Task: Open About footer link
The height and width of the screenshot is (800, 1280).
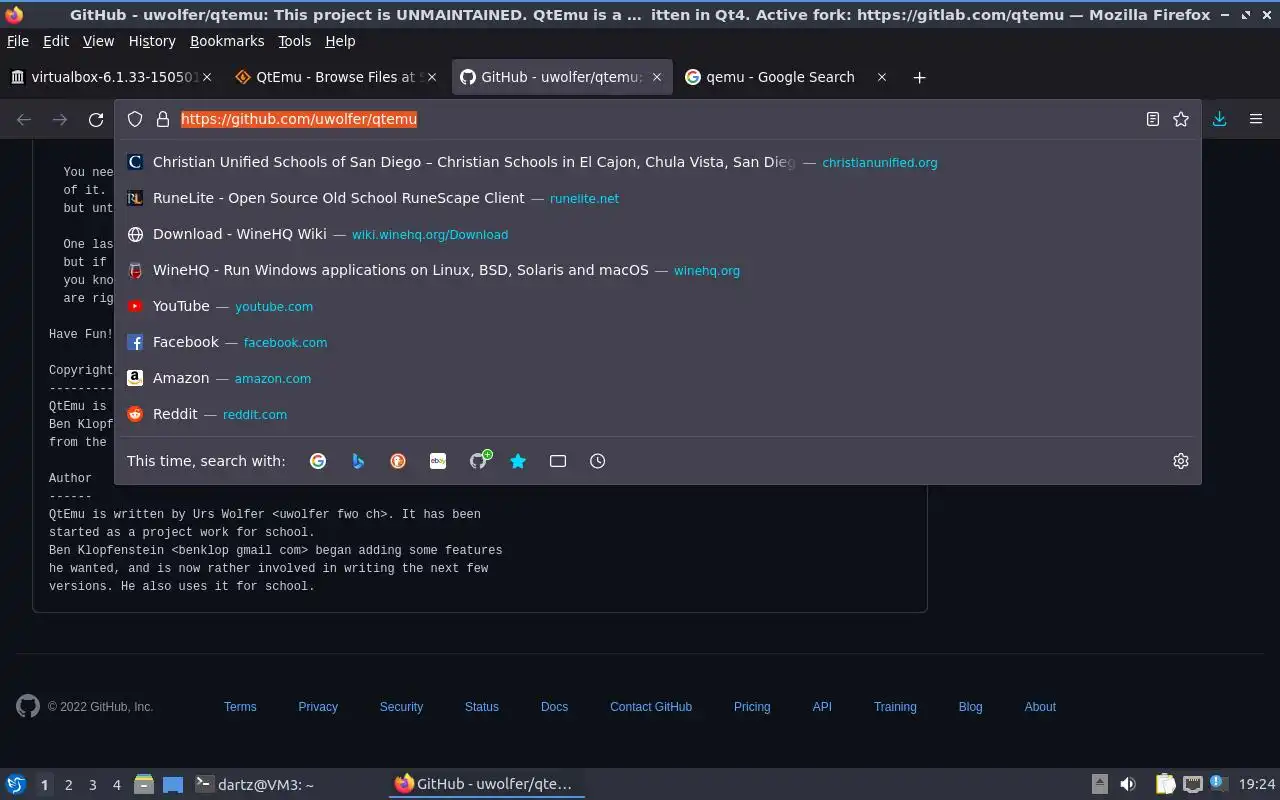Action: (x=1040, y=706)
